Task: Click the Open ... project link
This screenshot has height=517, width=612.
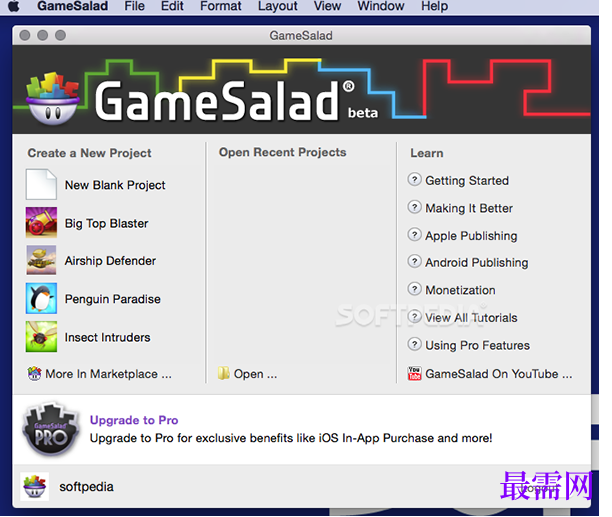Action: [x=255, y=374]
